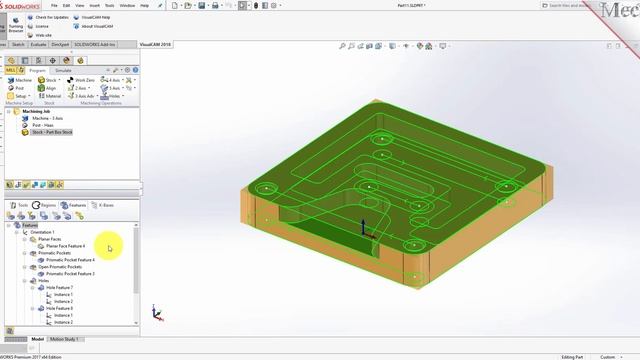Open the Insert menu
This screenshot has height=360, width=640.
click(x=94, y=6)
